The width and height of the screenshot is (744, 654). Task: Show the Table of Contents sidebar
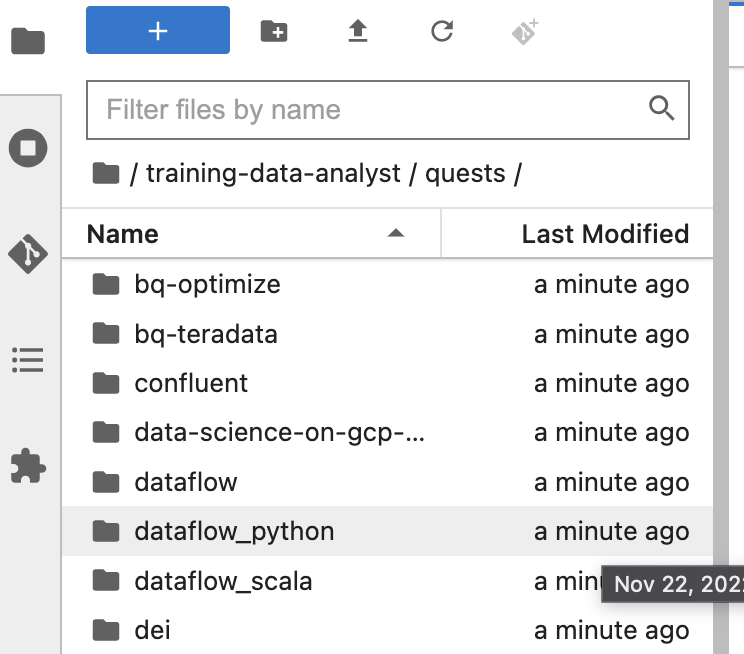tap(28, 359)
